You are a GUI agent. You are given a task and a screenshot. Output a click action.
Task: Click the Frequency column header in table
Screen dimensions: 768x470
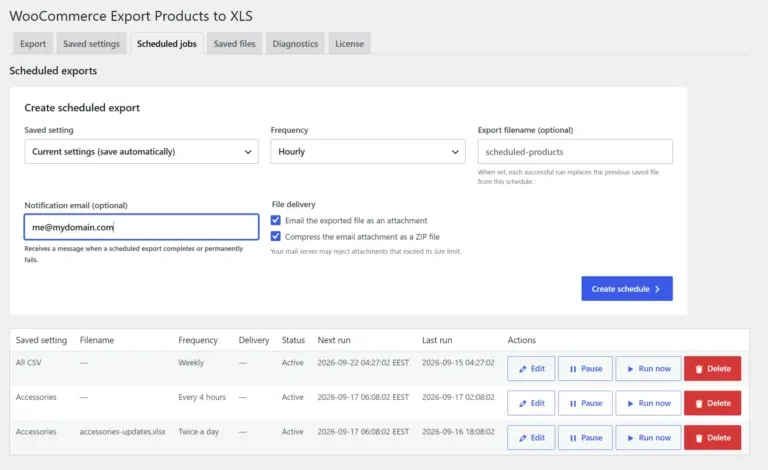(x=198, y=340)
